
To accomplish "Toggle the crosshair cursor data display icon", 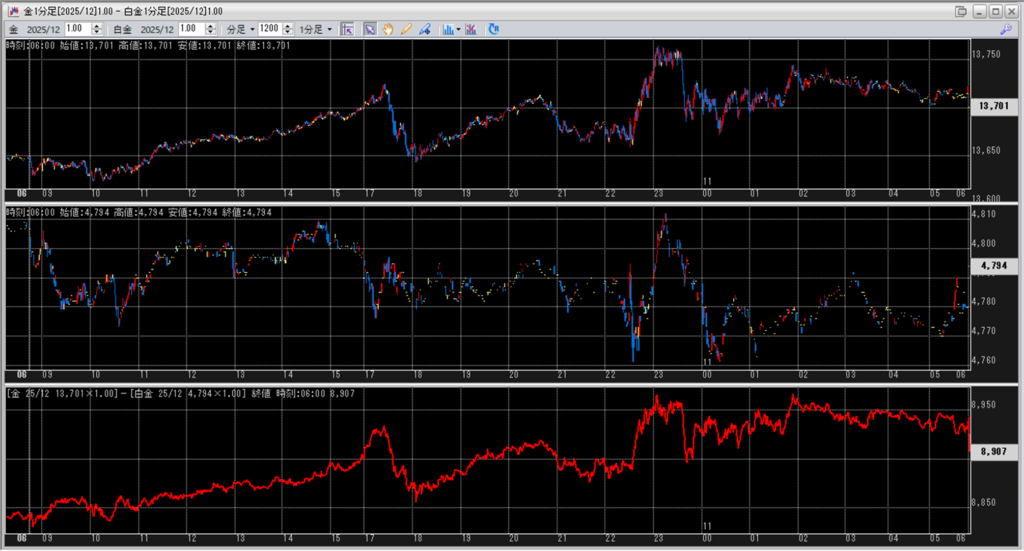I will (348, 29).
